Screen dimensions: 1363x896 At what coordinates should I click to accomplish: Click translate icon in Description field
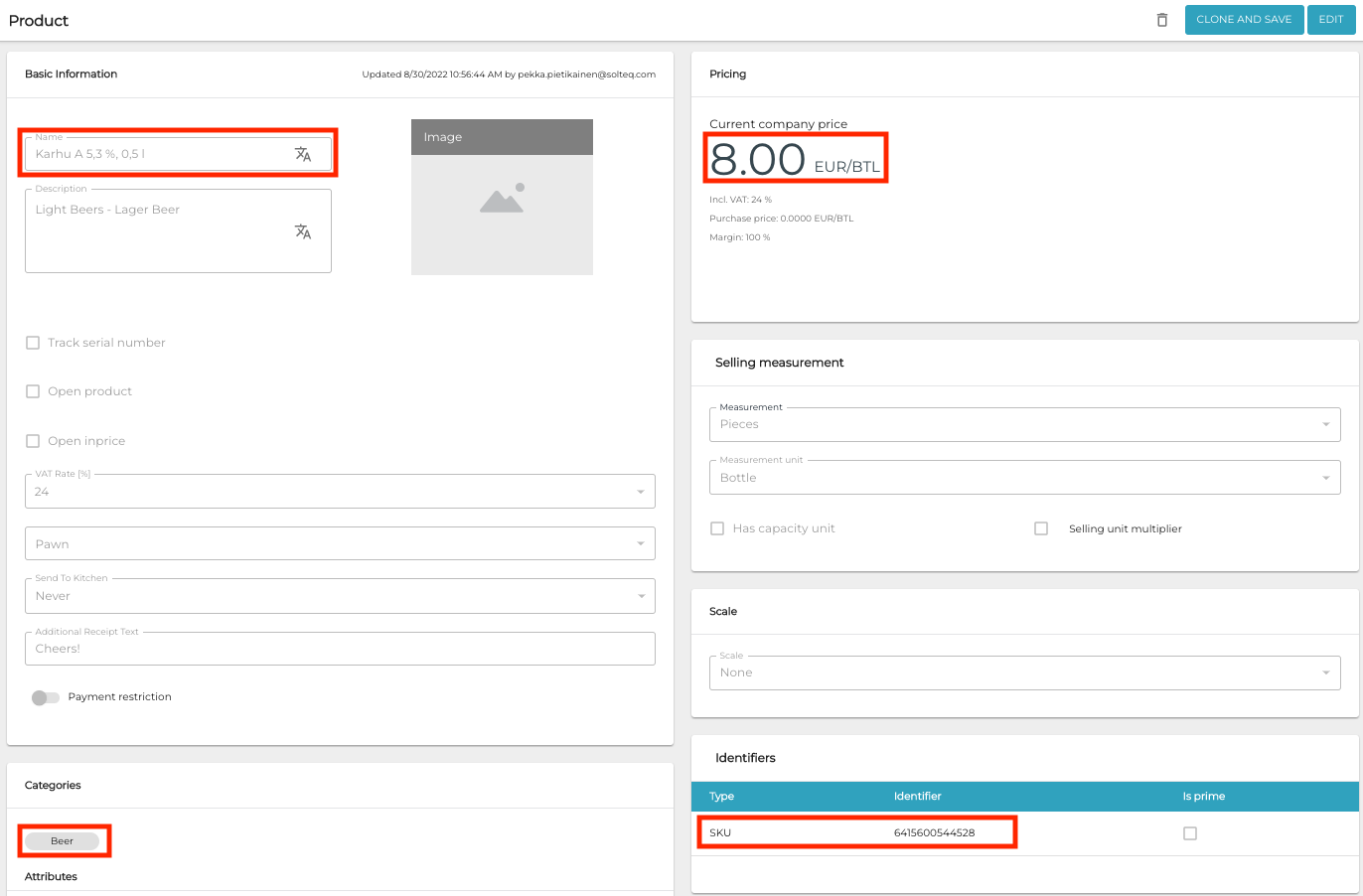303,231
